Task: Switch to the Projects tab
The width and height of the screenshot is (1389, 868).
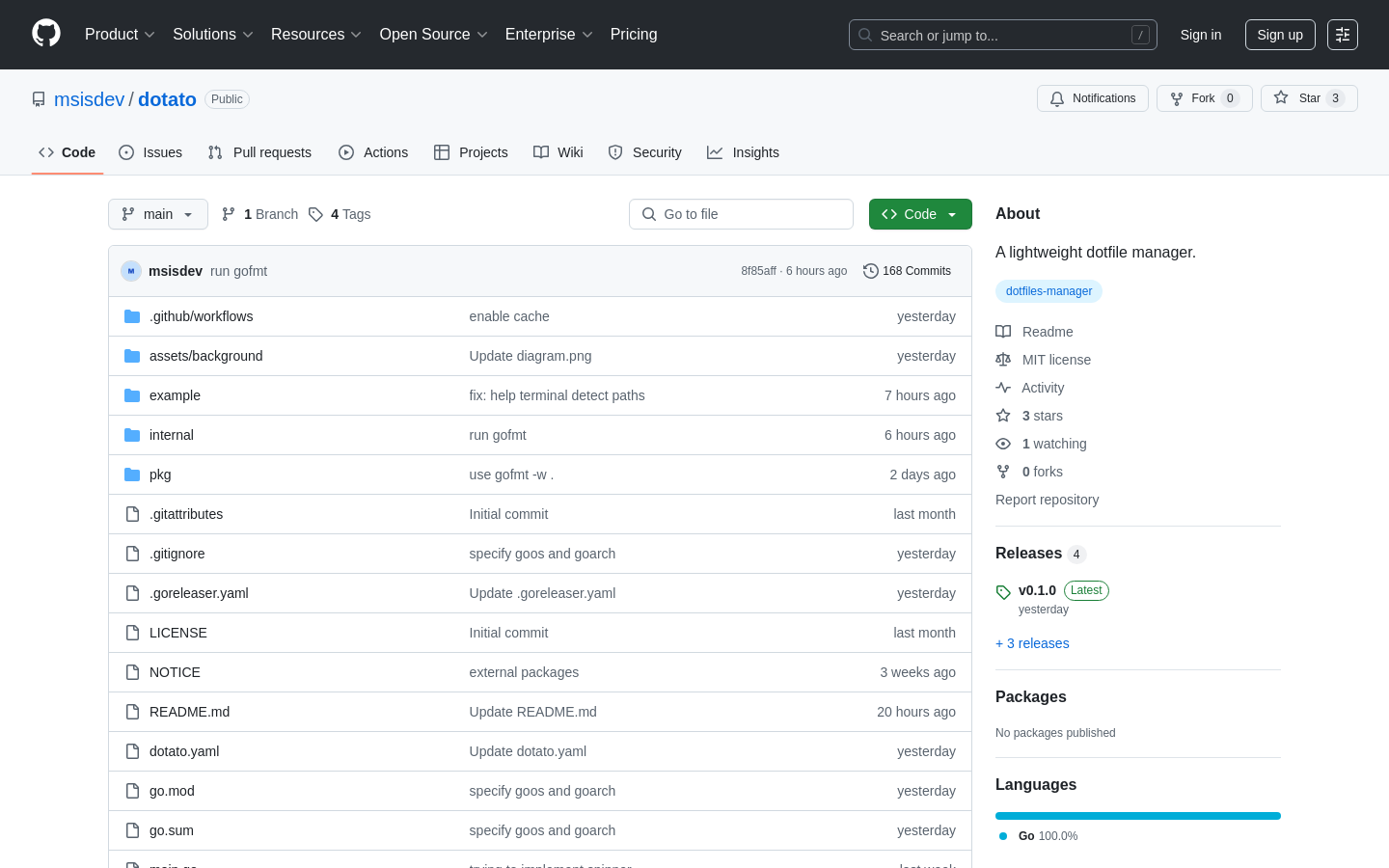Action: tap(471, 152)
